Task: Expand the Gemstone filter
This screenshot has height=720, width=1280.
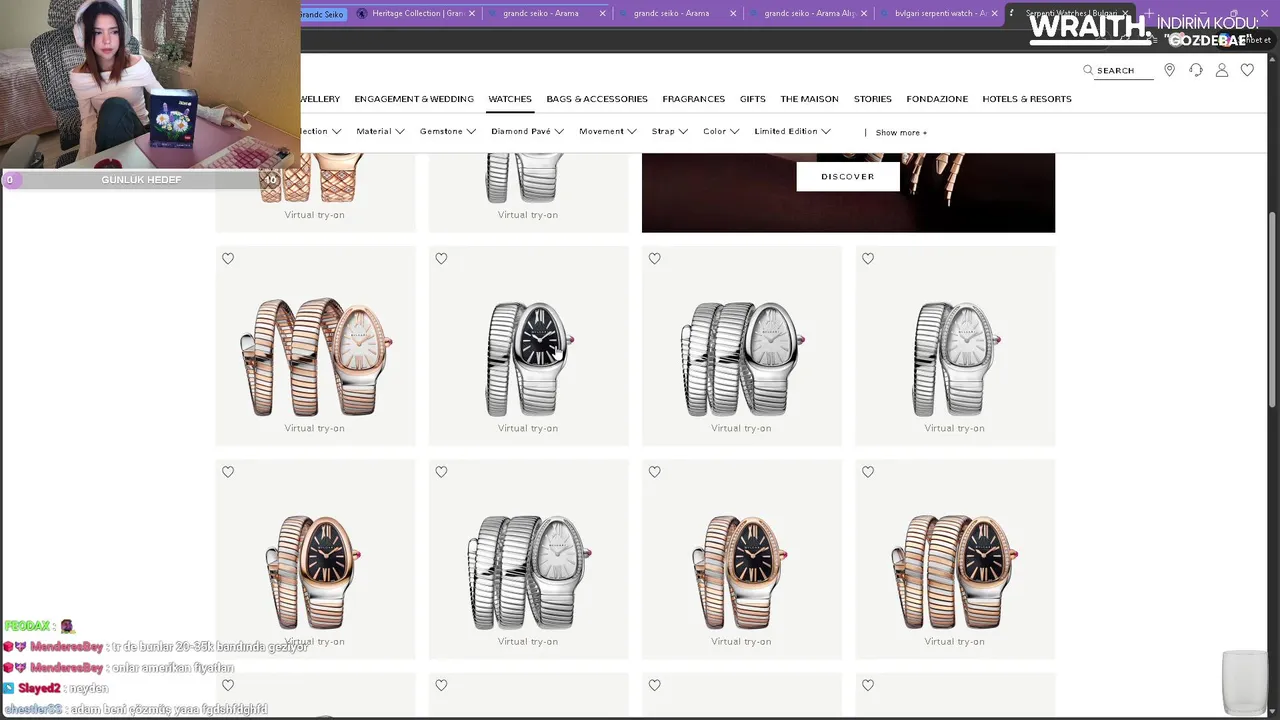Action: click(x=448, y=131)
